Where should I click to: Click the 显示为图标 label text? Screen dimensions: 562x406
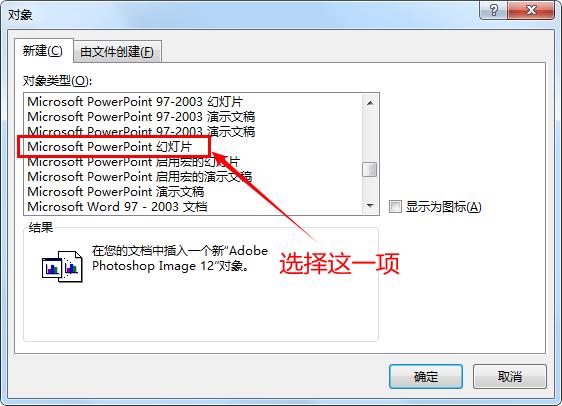(x=444, y=207)
